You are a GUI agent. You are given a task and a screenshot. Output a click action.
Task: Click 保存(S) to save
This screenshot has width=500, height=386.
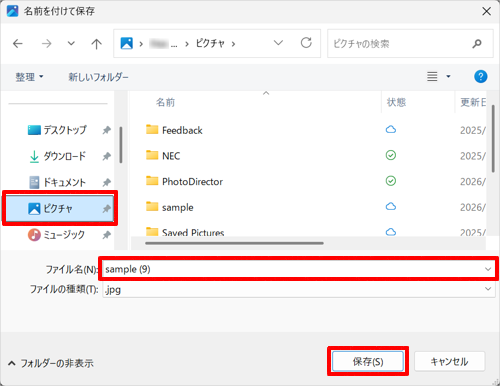[x=368, y=361]
